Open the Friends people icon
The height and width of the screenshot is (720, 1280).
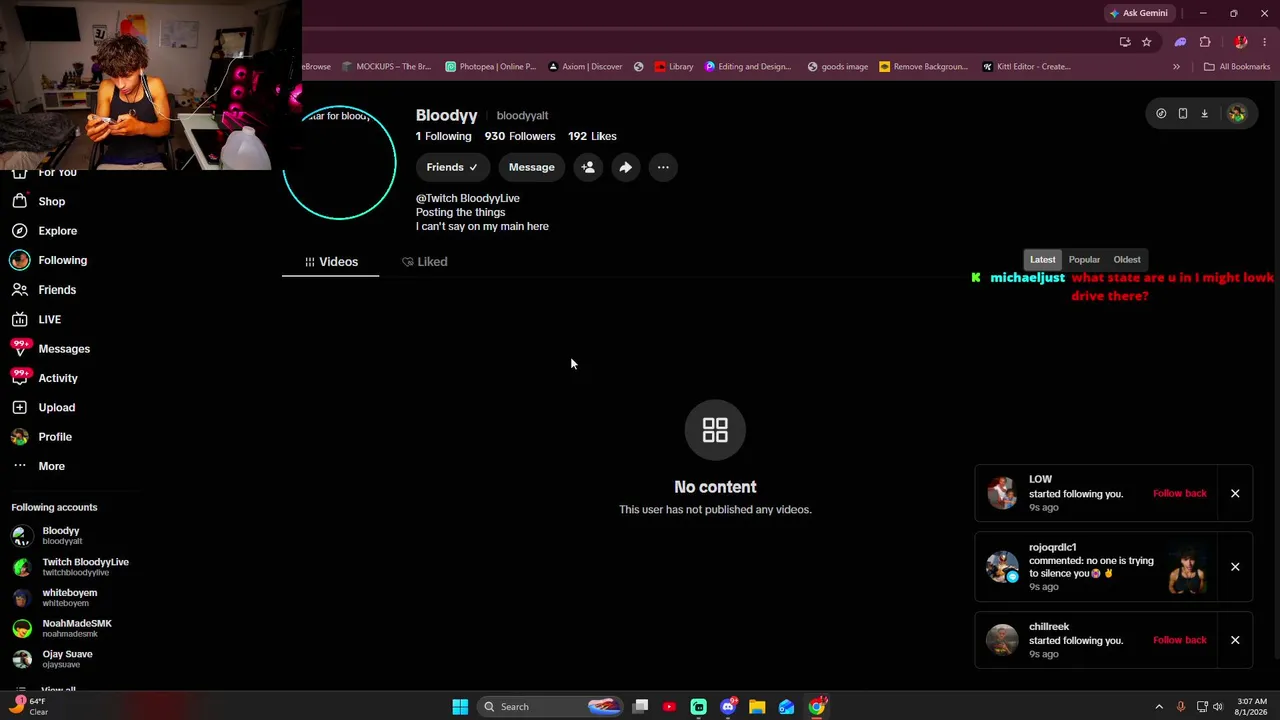tap(20, 290)
